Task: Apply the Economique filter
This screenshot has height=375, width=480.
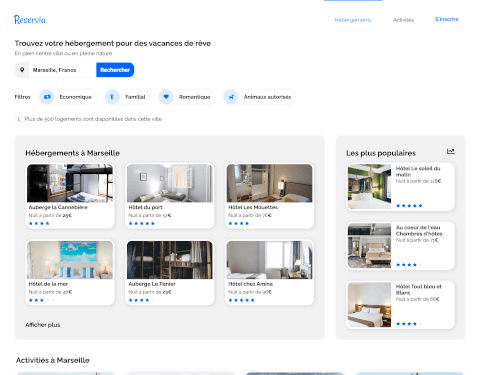Action: tap(67, 97)
